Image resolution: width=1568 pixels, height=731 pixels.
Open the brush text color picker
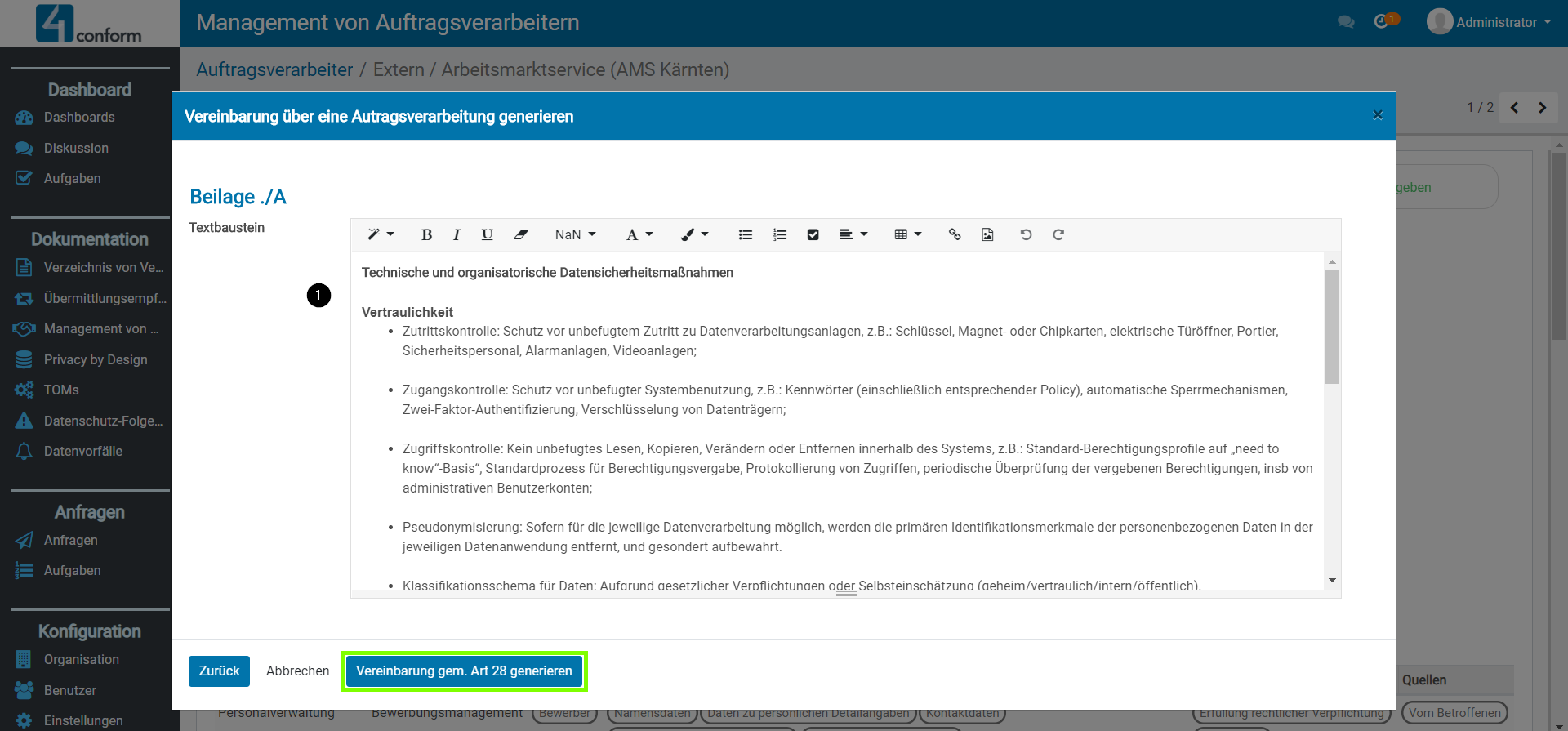coord(694,235)
